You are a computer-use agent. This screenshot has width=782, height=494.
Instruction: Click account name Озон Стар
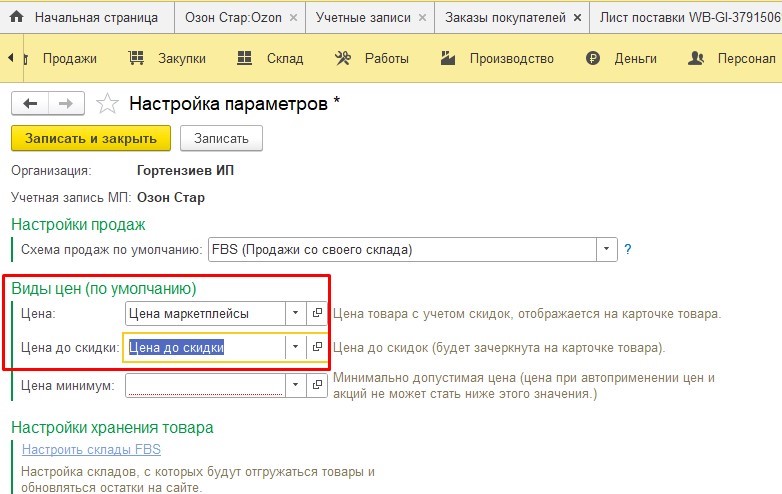pos(171,197)
